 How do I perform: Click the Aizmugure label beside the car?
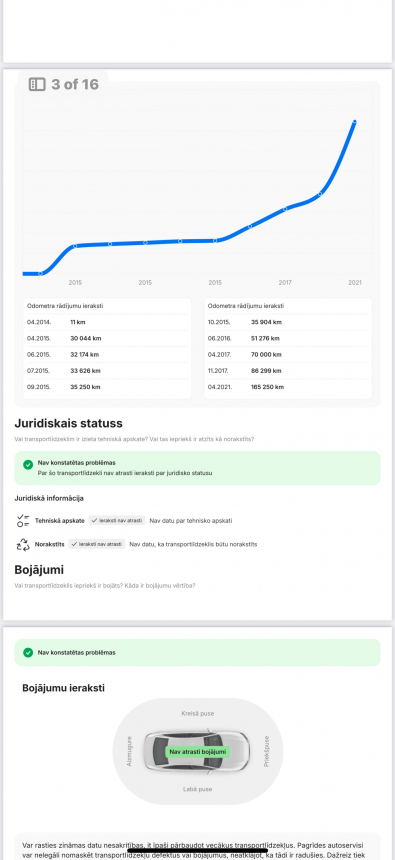click(129, 751)
